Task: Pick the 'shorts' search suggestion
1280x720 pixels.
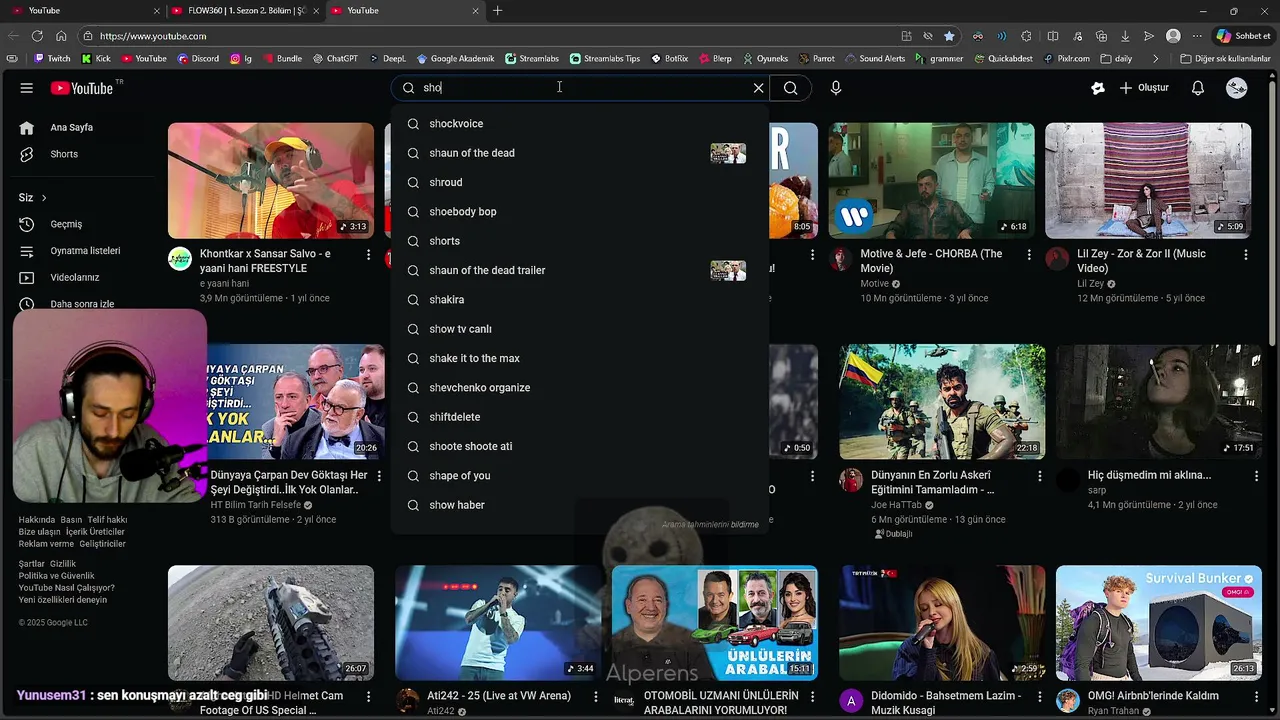Action: (x=580, y=241)
